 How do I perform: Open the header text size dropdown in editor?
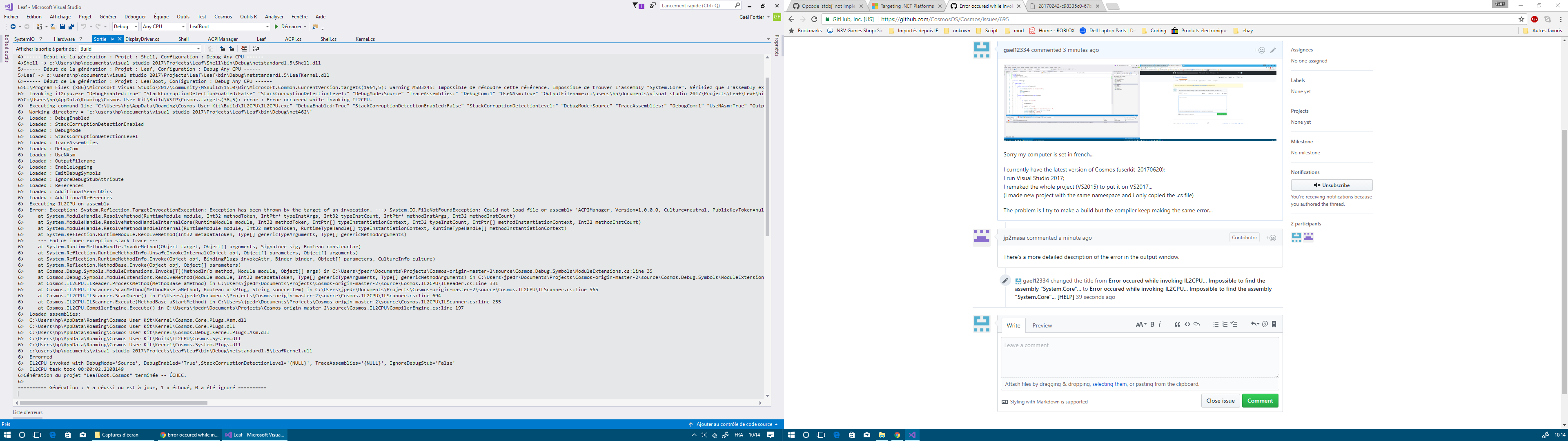point(1141,325)
